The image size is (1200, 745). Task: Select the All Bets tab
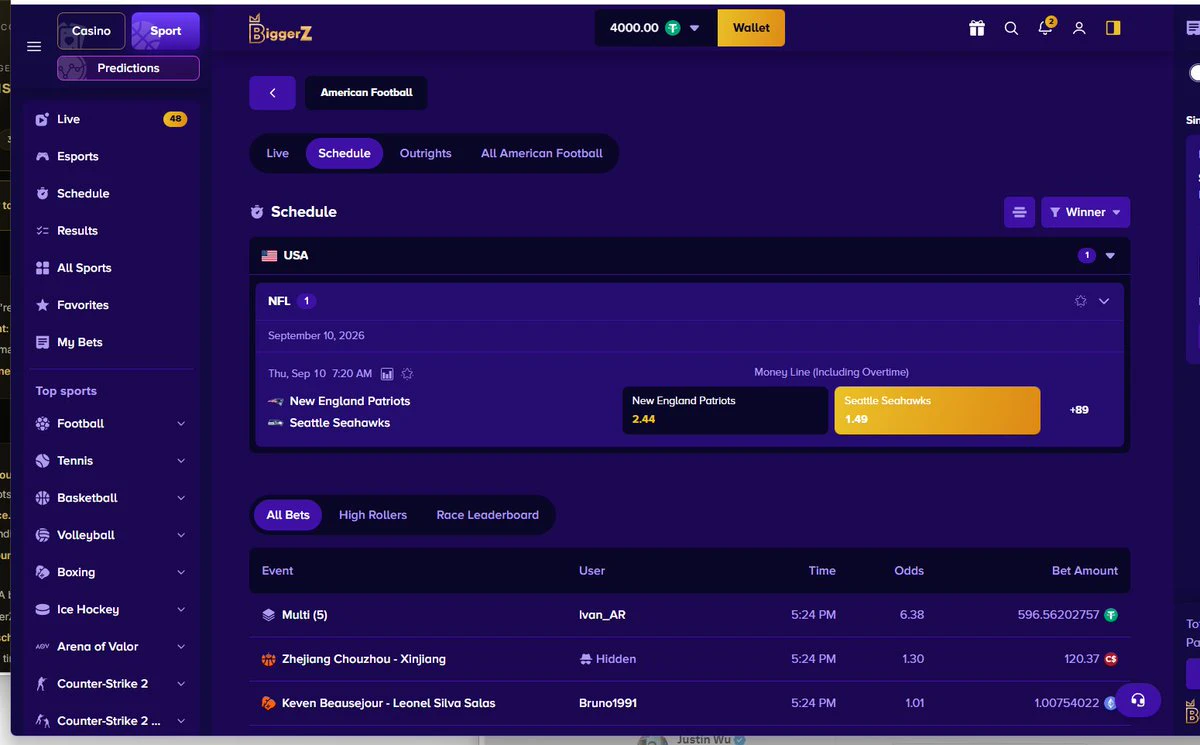(288, 515)
